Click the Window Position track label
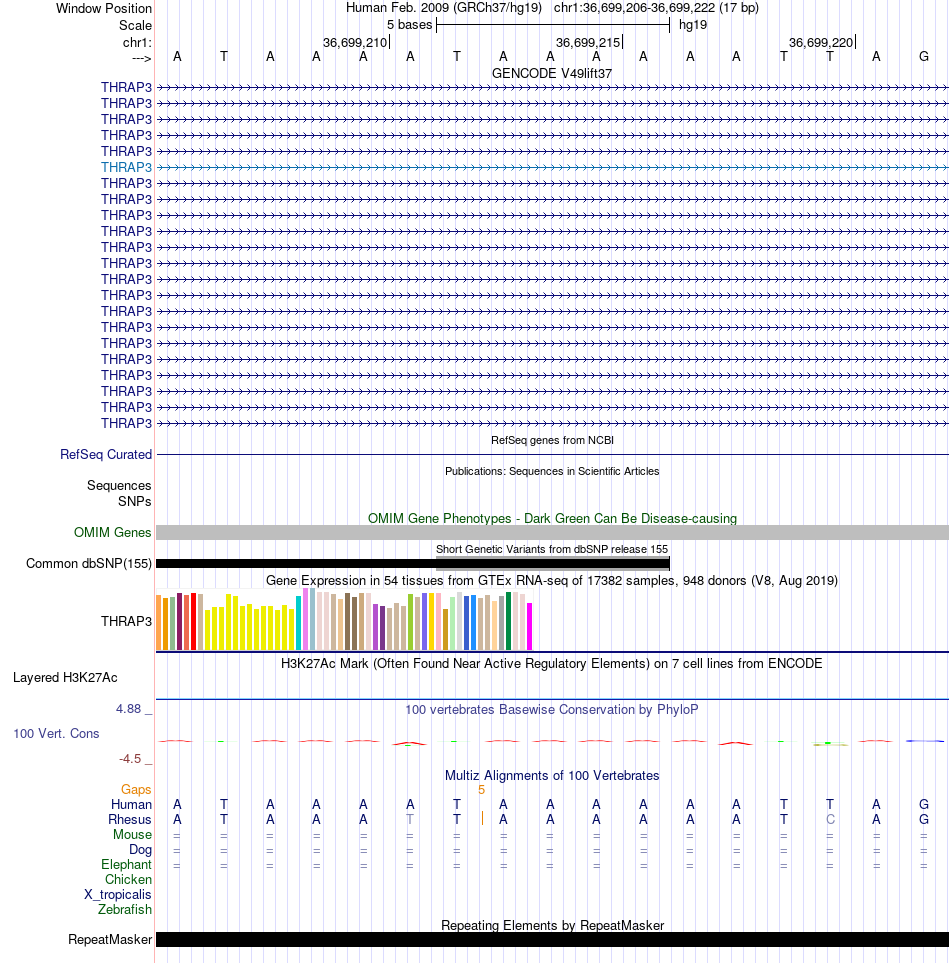The width and height of the screenshot is (950, 963). point(104,9)
